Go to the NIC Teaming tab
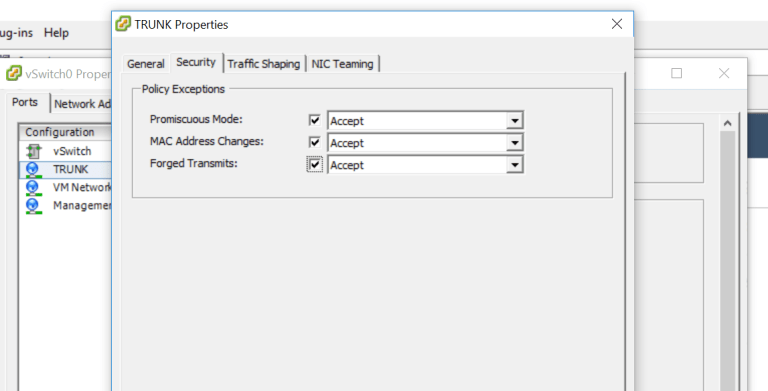Screen dimensions: 768x391 pyautogui.click(x=342, y=64)
